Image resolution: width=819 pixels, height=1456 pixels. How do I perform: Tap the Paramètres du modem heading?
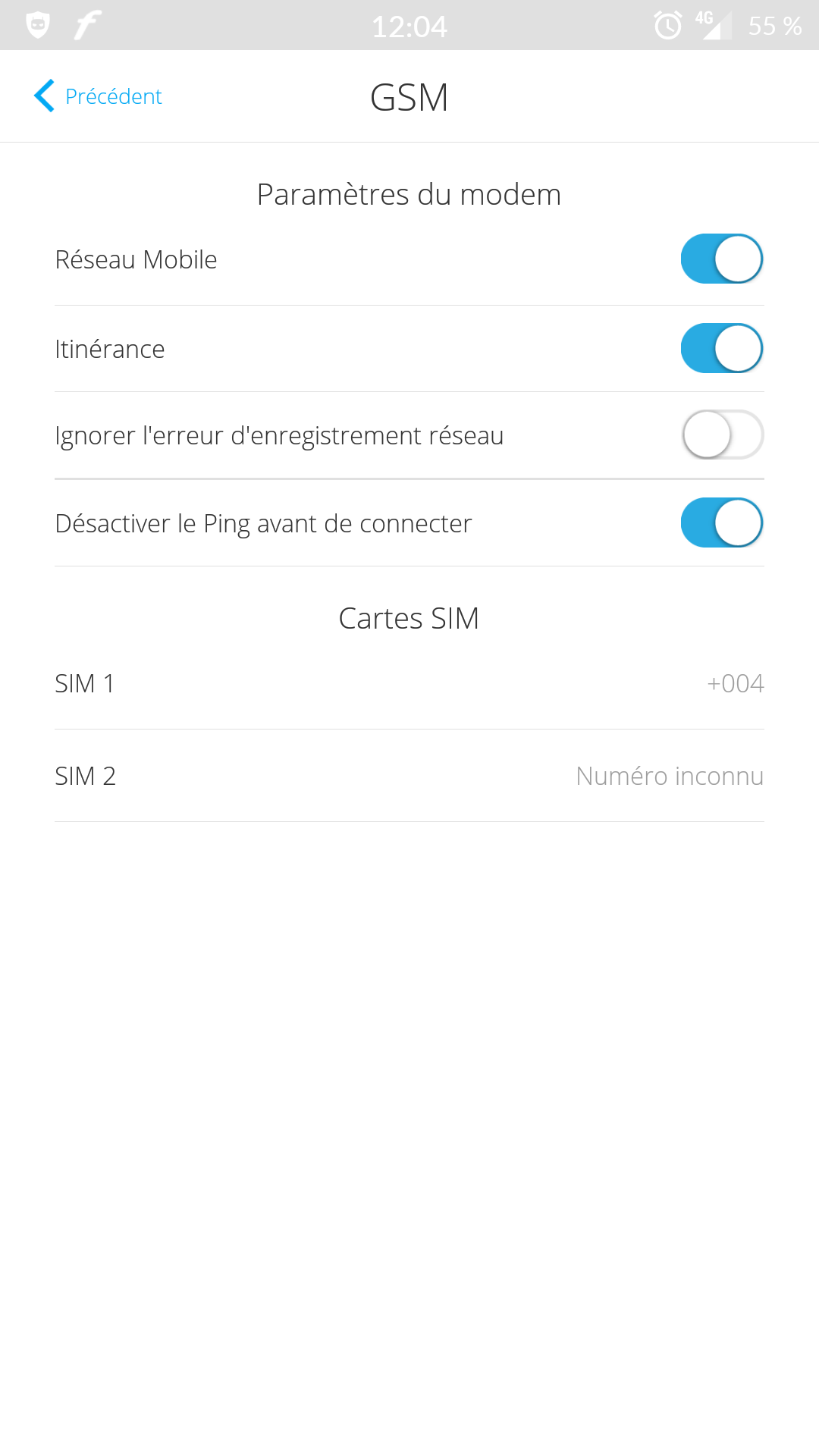pyautogui.click(x=409, y=194)
